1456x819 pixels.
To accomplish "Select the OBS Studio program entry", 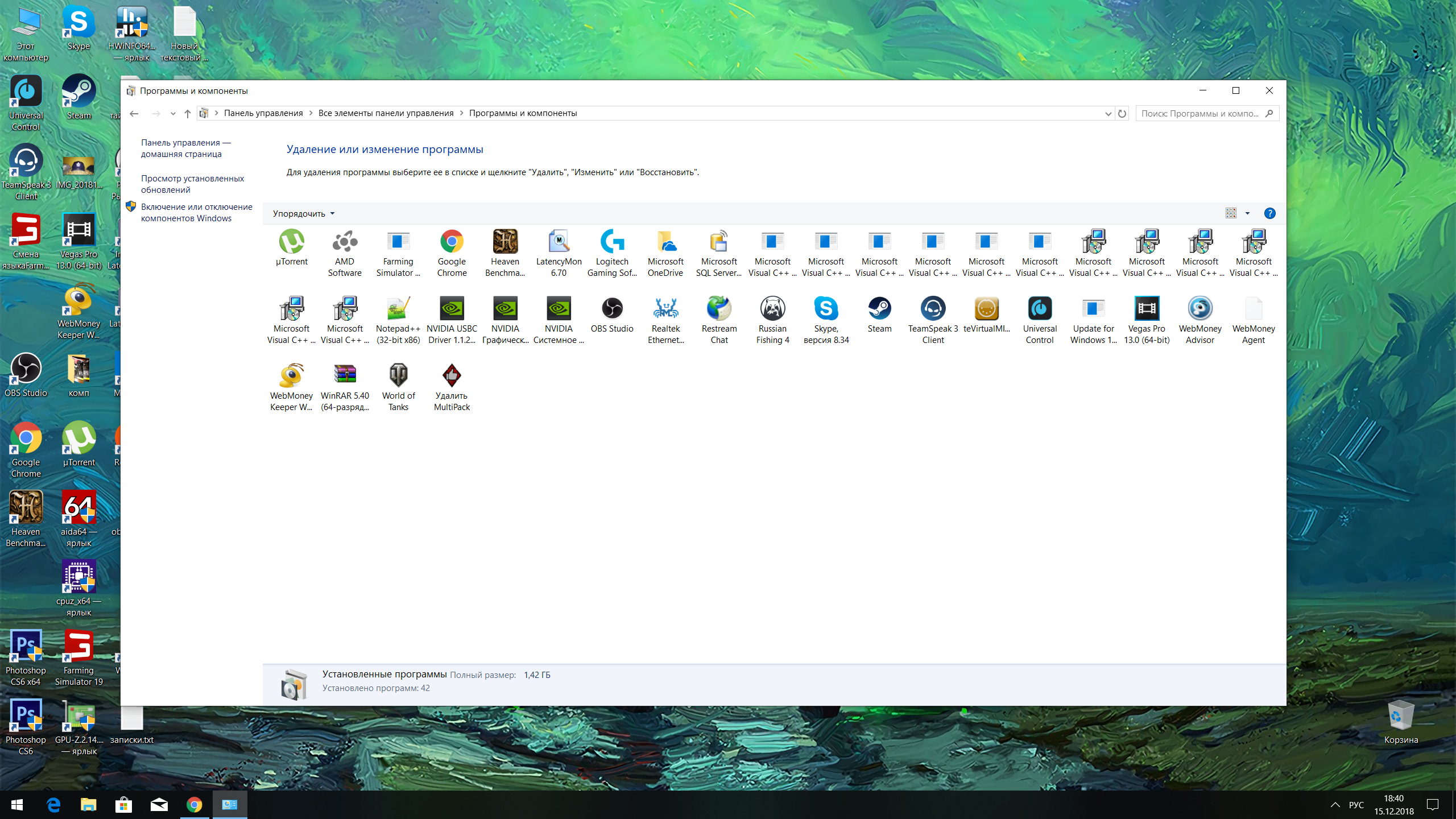I will pos(612,316).
